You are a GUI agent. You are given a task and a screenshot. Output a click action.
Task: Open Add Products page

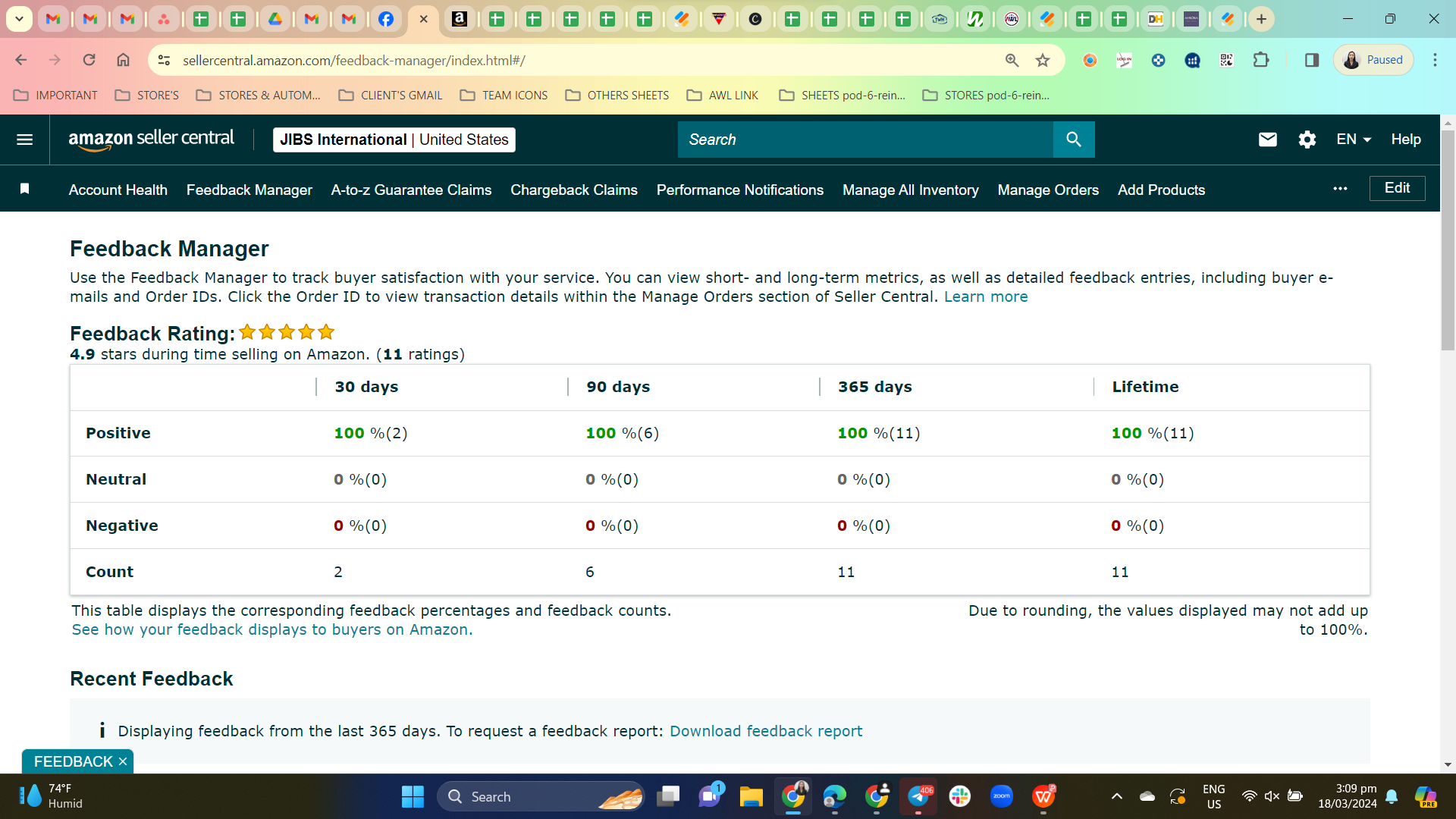[x=1162, y=190]
